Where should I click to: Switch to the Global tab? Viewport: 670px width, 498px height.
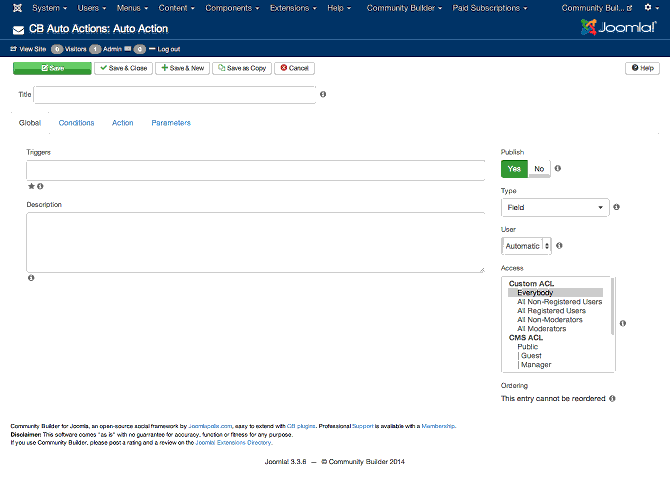point(30,123)
